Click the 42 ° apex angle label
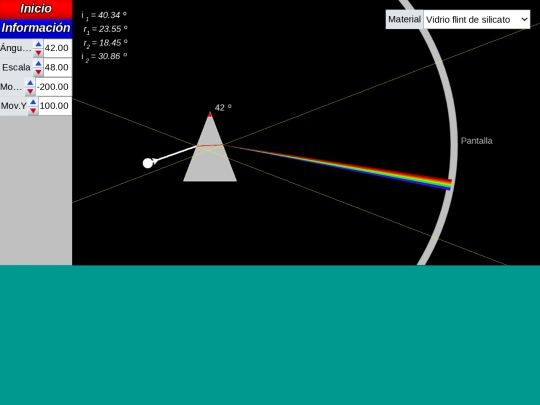Screen dimensions: 540x405 coord(223,108)
